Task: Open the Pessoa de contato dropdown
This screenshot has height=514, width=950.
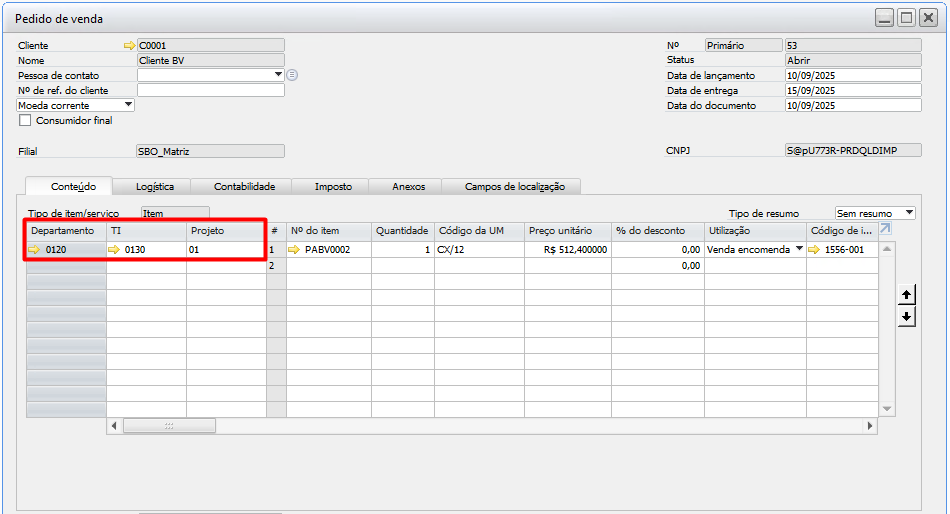Action: pos(278,75)
